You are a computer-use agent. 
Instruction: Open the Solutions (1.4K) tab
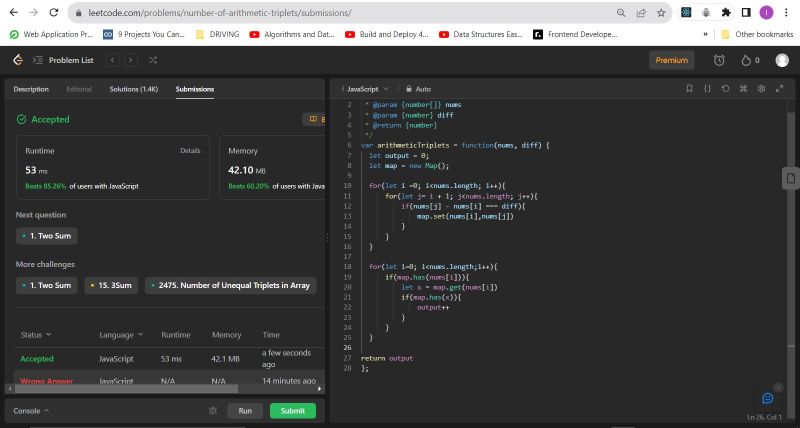tap(133, 89)
